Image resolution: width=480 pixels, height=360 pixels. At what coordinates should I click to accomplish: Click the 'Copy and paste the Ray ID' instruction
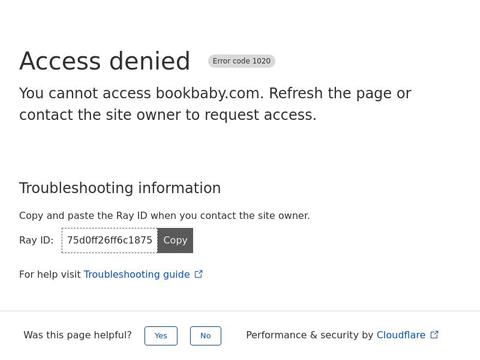point(165,216)
